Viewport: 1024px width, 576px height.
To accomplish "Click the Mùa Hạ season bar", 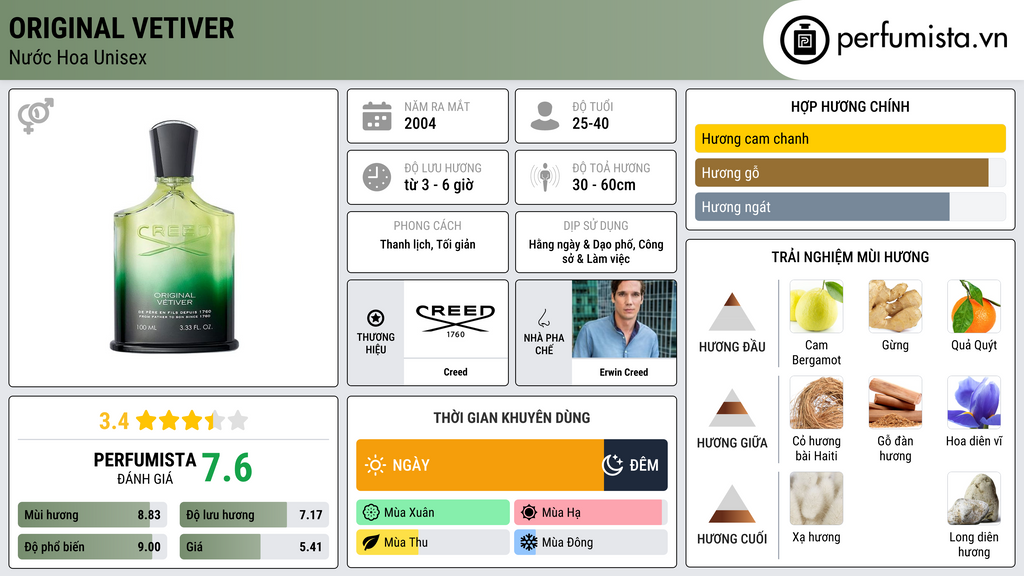I will (x=590, y=513).
